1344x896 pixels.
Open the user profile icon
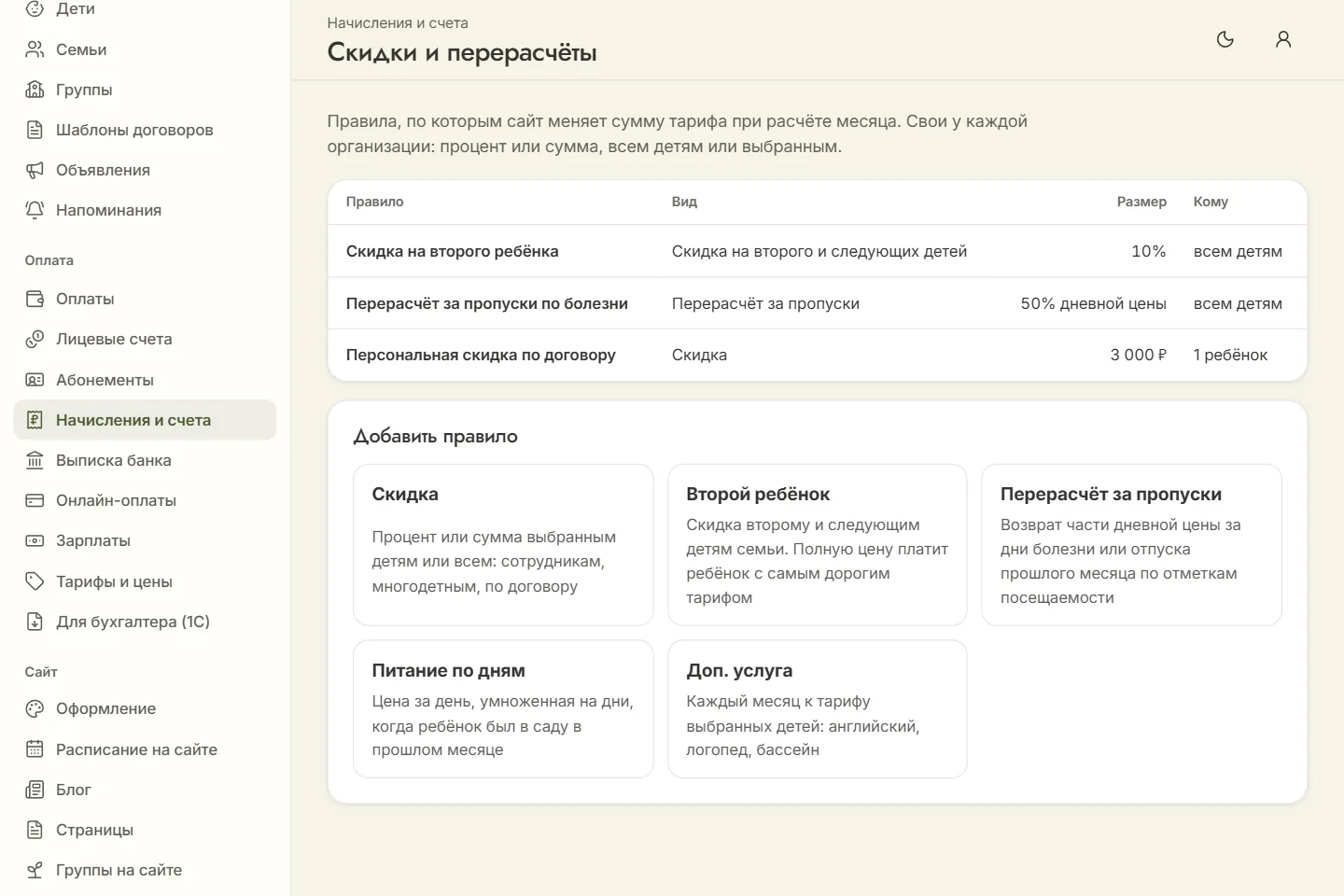tap(1283, 39)
